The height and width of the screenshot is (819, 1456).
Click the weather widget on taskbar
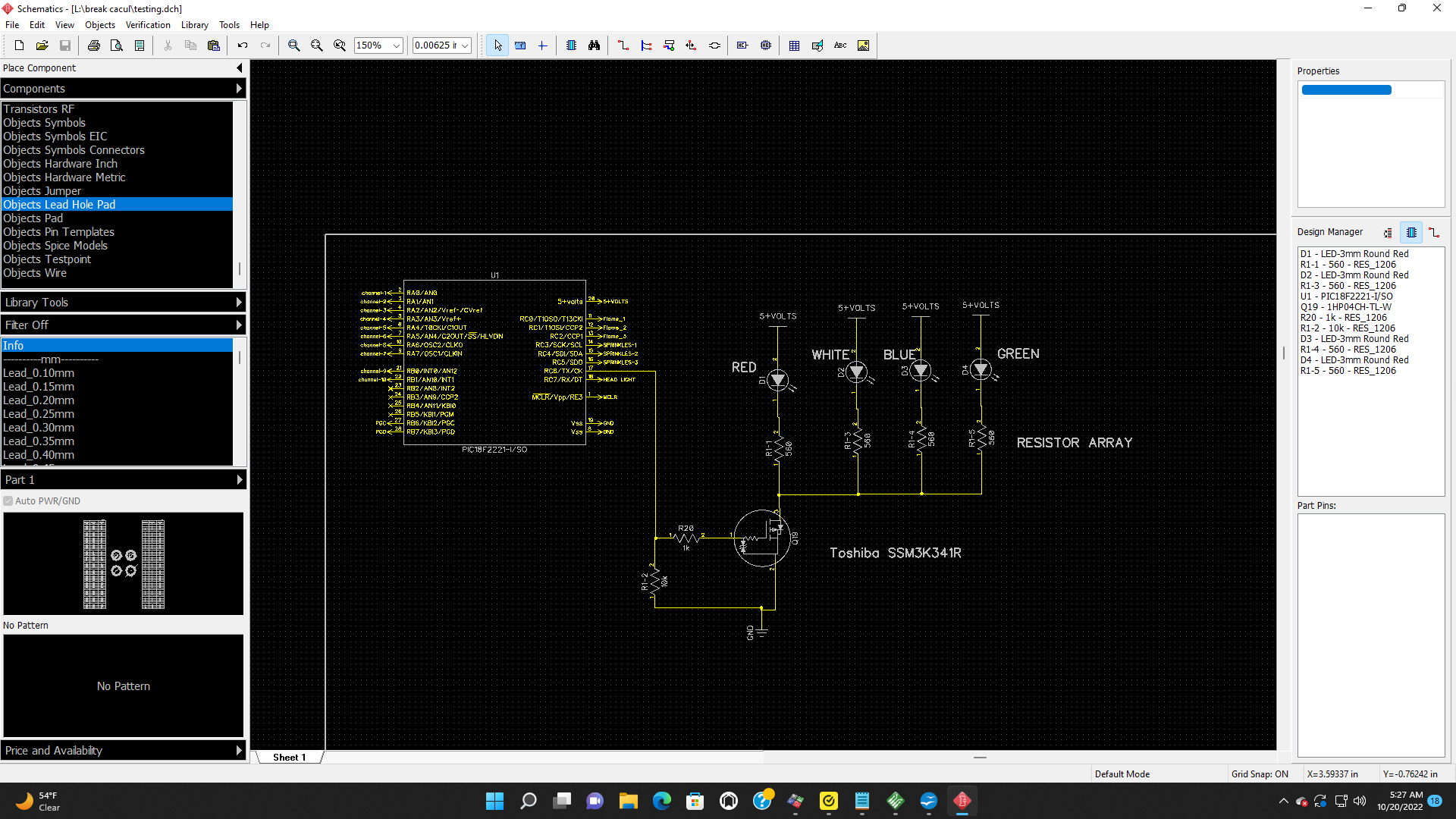38,801
